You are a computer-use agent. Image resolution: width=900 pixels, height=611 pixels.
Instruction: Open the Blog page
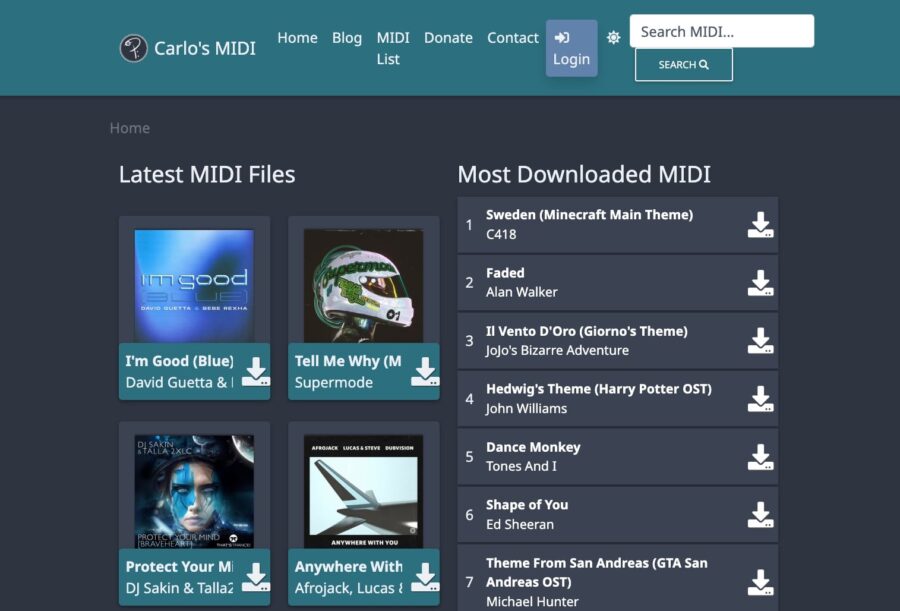click(x=347, y=38)
